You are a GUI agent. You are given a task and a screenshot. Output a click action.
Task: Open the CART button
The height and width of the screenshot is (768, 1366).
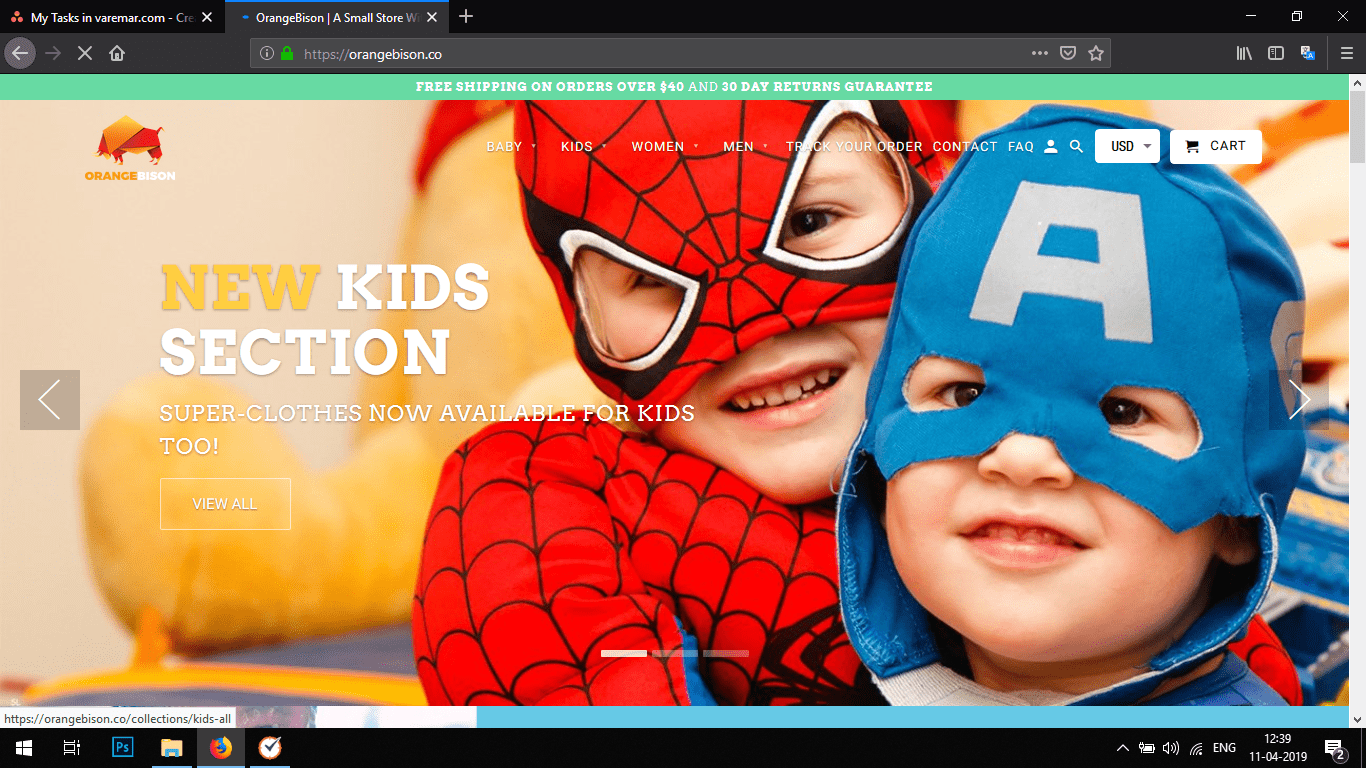coord(1216,147)
